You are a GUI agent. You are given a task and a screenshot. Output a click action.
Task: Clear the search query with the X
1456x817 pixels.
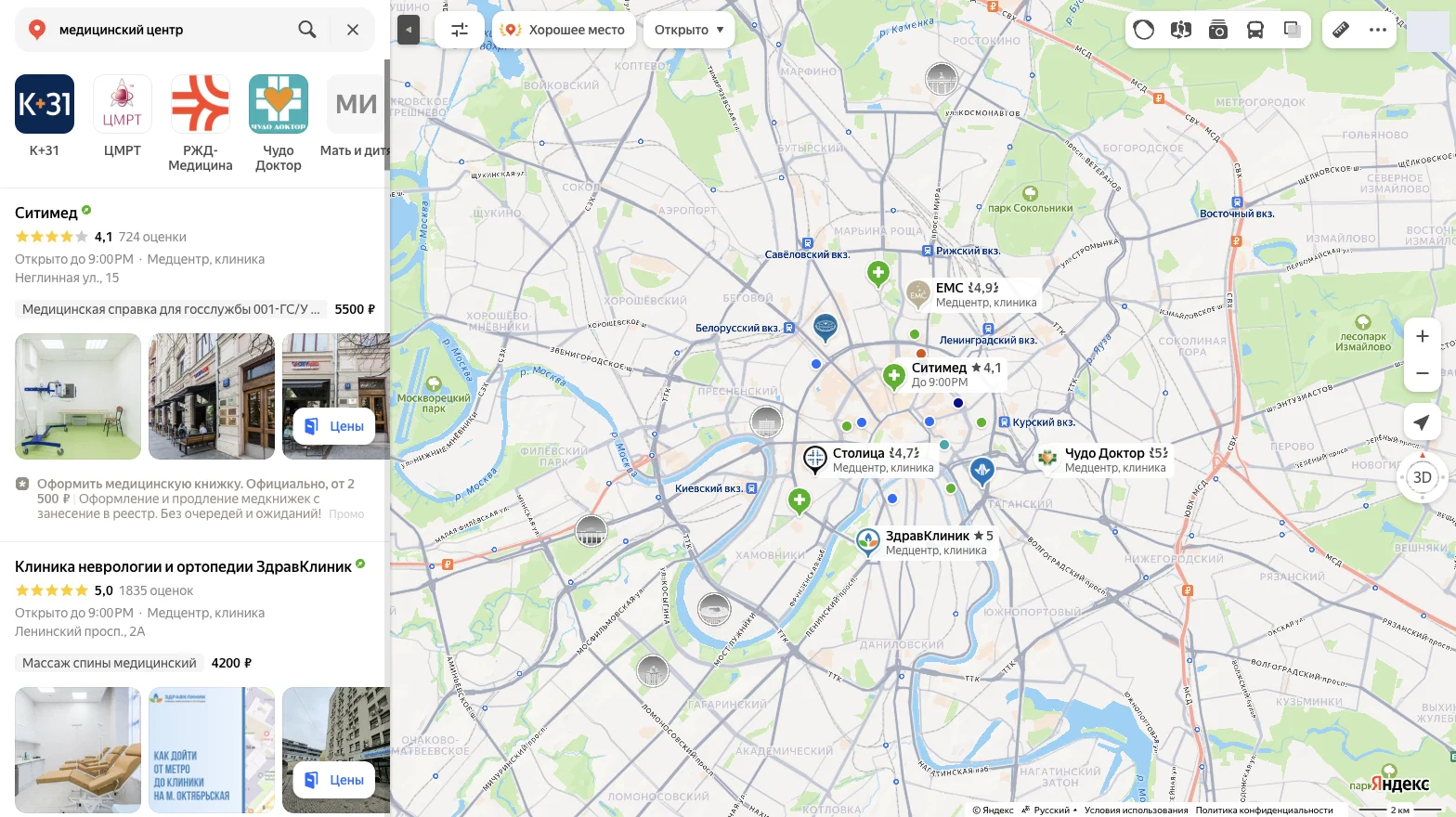[x=353, y=30]
